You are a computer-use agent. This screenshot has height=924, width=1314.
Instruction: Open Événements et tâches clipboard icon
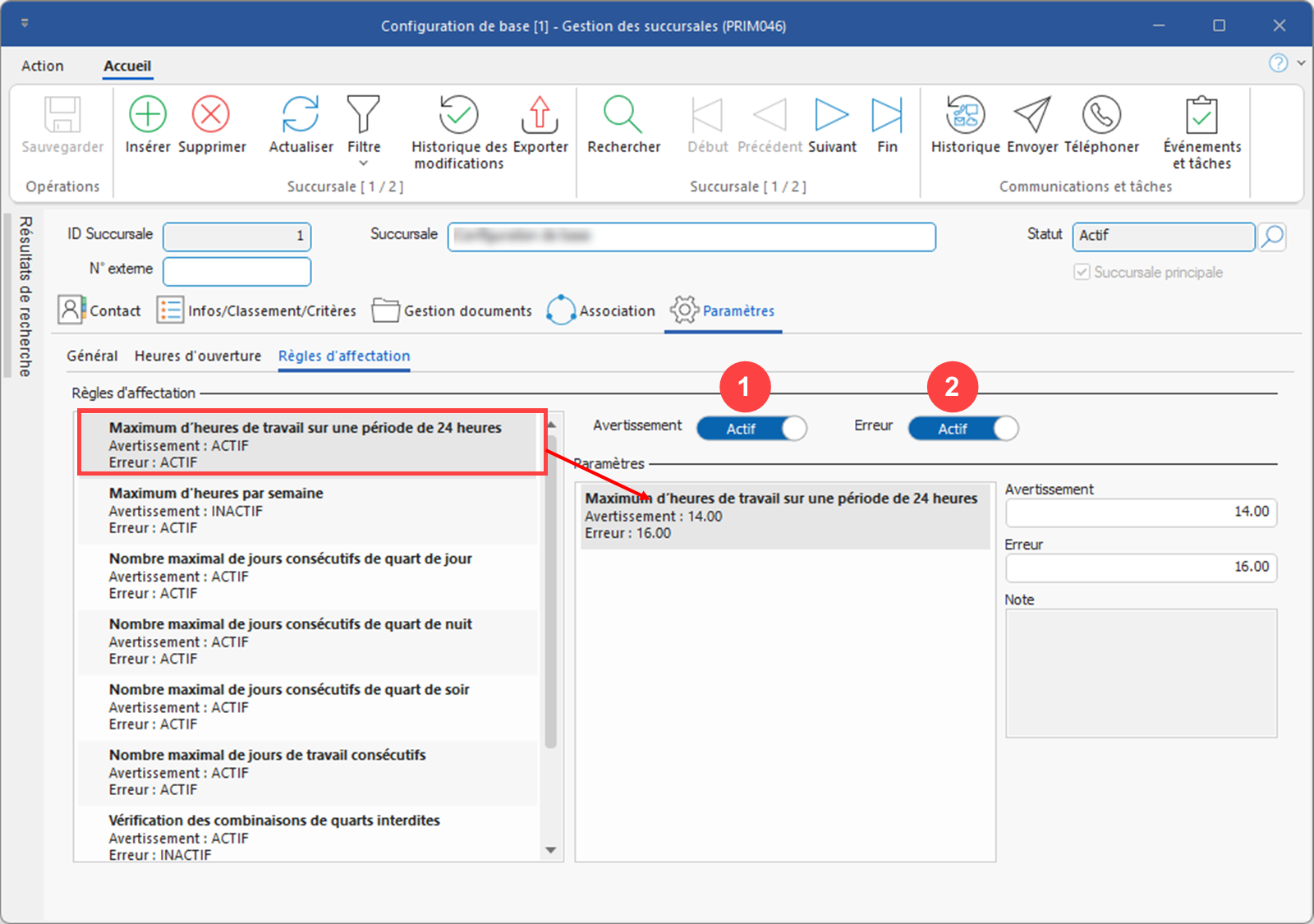1201,115
